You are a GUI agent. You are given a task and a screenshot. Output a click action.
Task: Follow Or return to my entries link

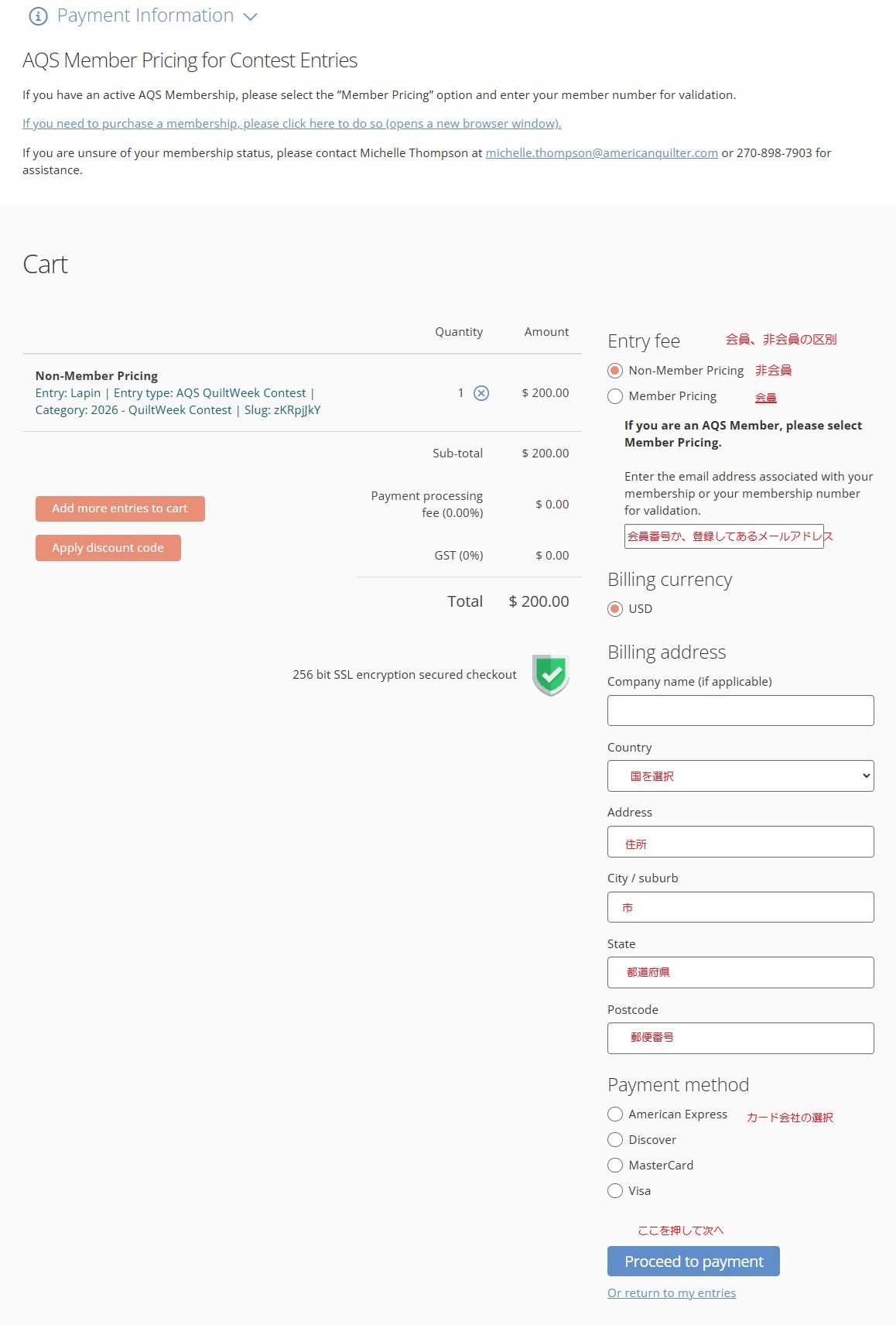pos(672,1293)
